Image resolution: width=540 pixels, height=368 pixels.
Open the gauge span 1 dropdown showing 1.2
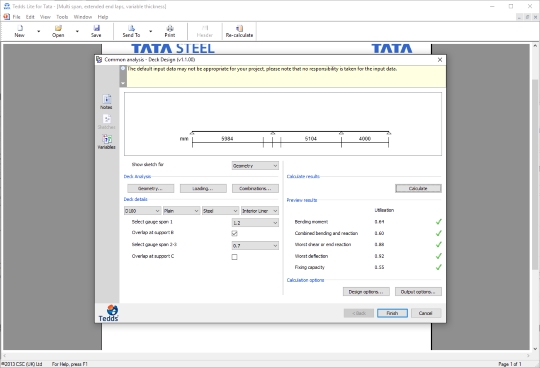click(x=255, y=223)
